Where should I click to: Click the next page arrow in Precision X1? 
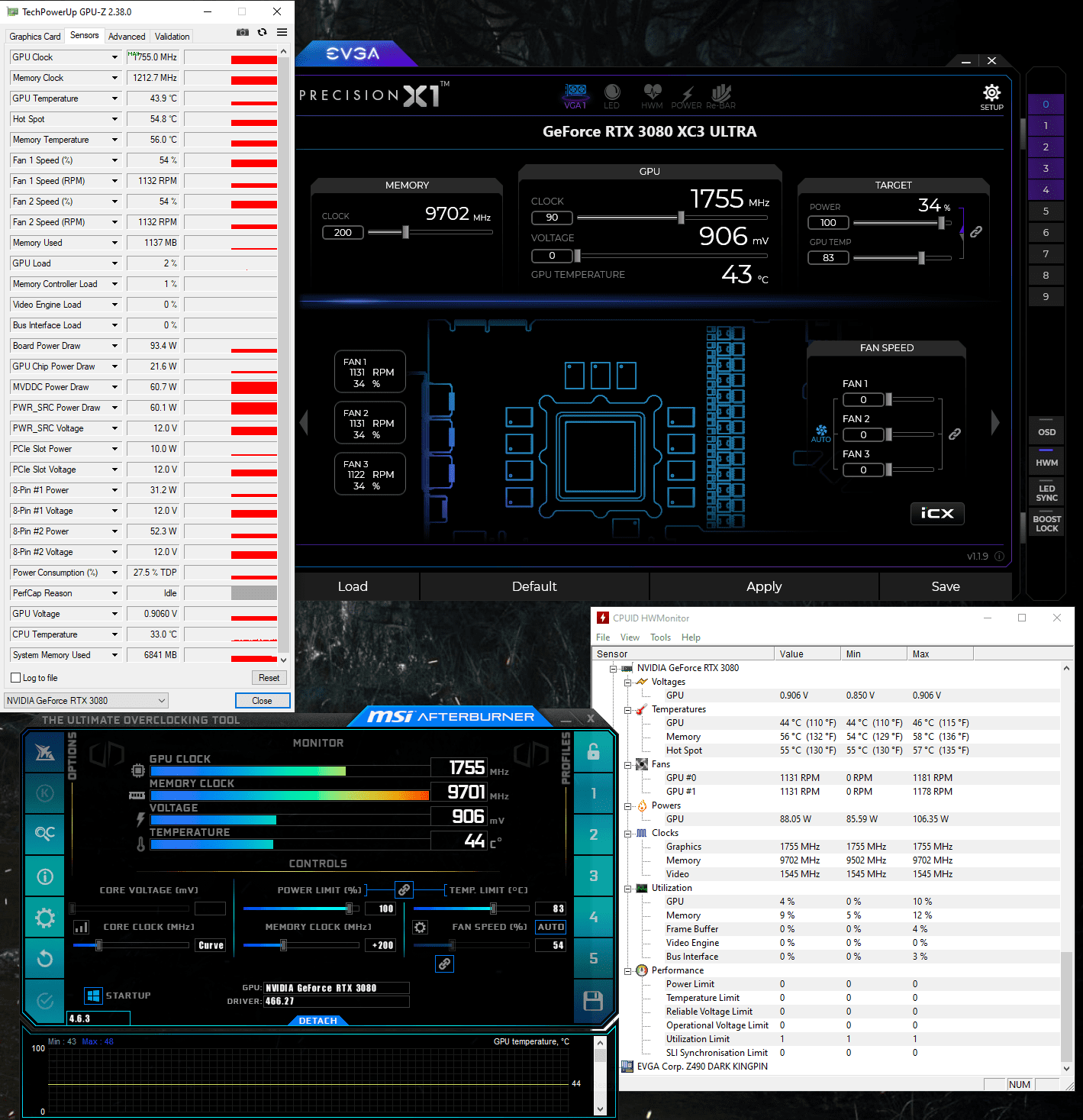[994, 422]
